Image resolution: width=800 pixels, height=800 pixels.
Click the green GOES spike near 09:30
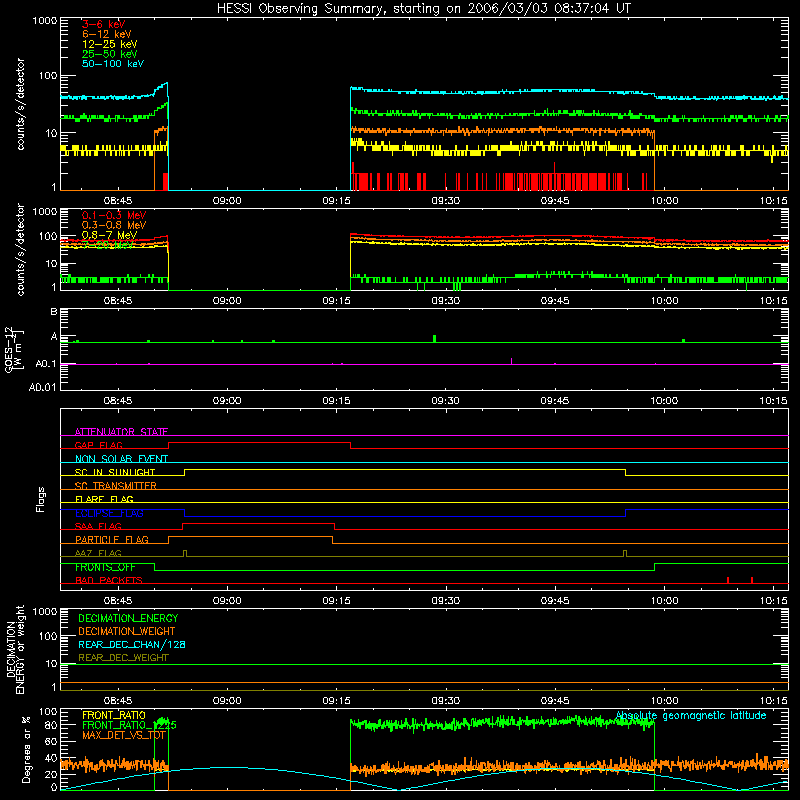434,338
